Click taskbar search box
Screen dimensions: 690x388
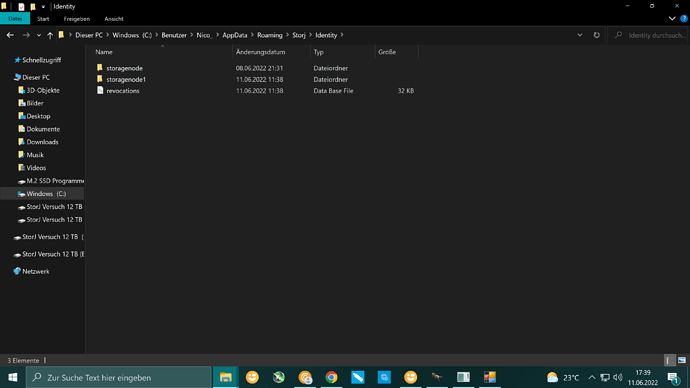click(x=118, y=377)
